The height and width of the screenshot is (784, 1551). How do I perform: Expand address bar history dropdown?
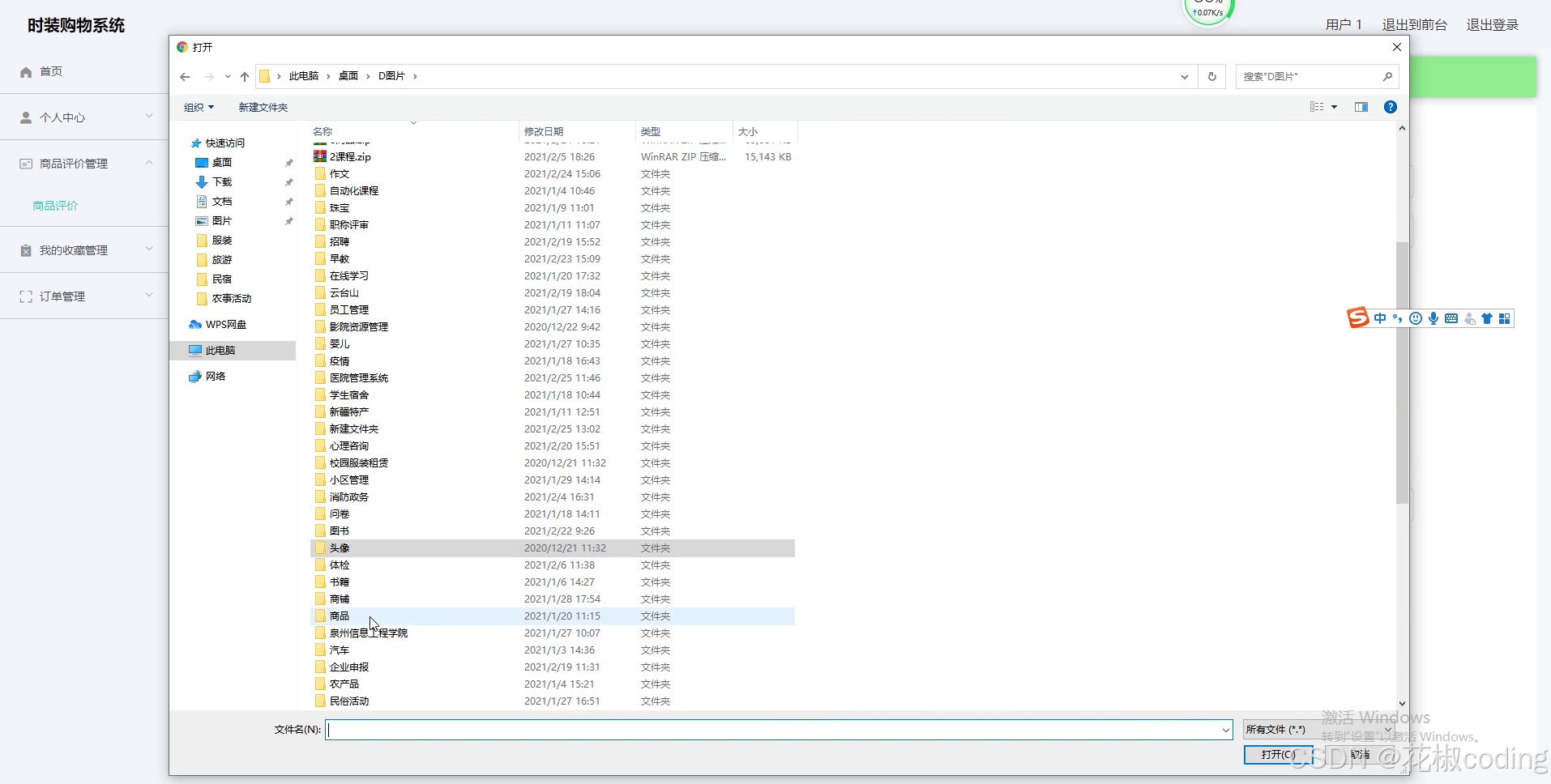point(1185,77)
